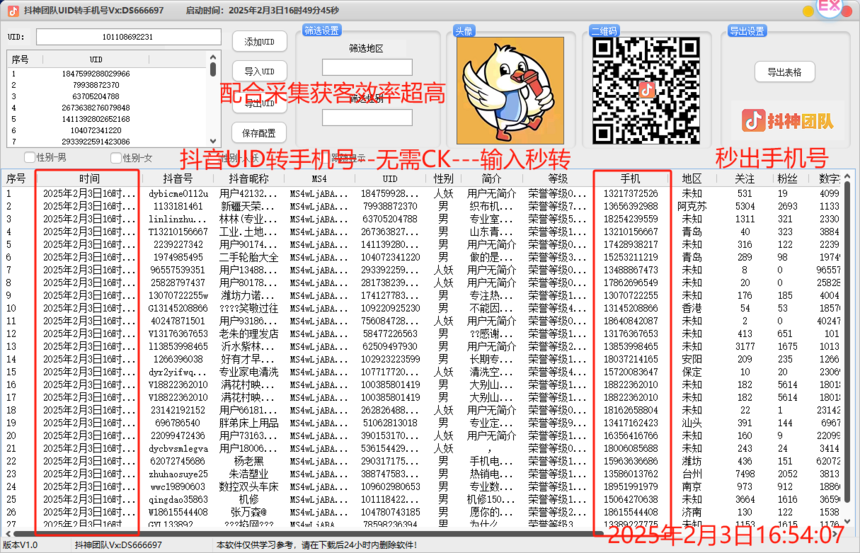Select the 二手轮胎大全 nickname cell
860x553 pixels.
click(249, 257)
